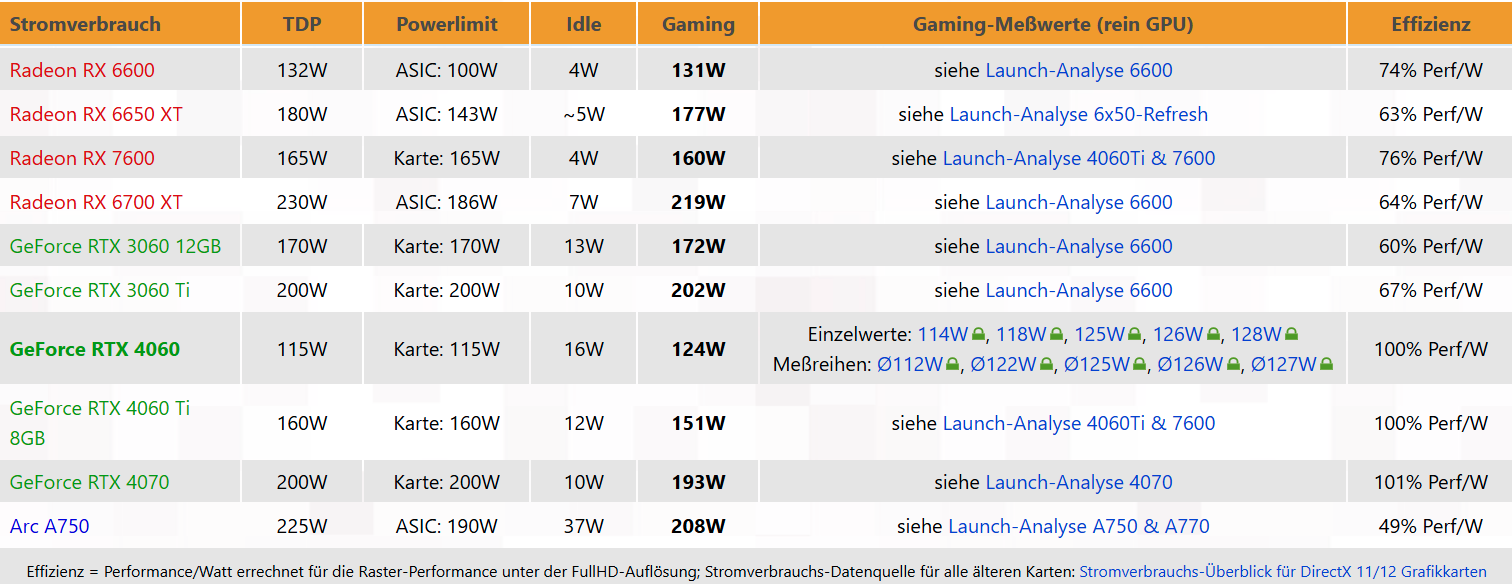Click the lock icon after Ø125W
The image size is (1512, 584).
pos(1139,364)
